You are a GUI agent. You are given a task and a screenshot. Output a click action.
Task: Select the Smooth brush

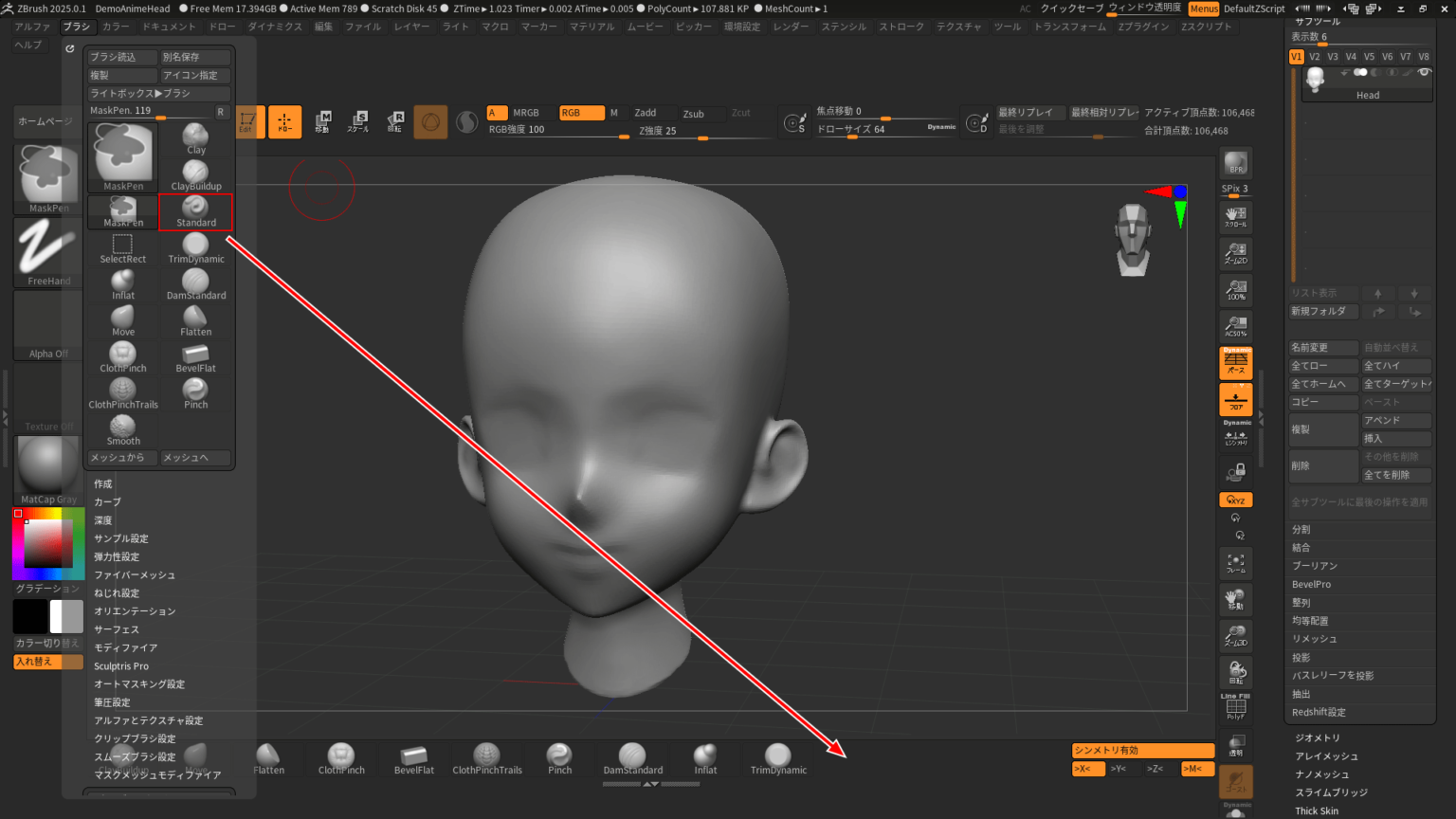(121, 429)
